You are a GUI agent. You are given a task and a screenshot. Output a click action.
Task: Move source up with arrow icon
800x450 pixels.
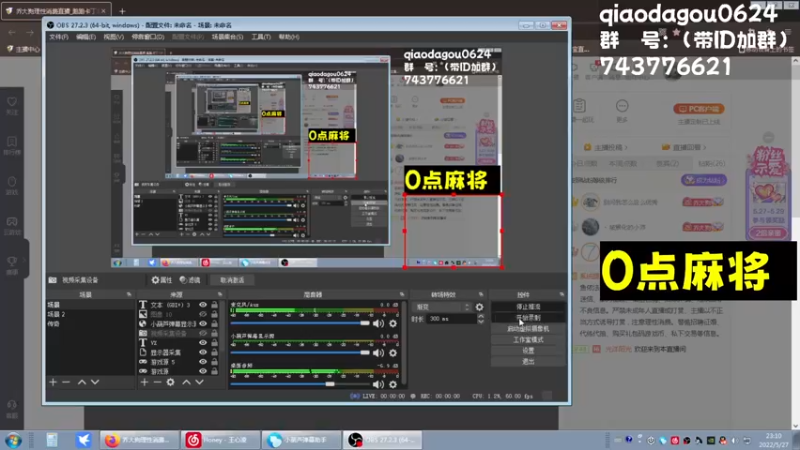point(186,382)
